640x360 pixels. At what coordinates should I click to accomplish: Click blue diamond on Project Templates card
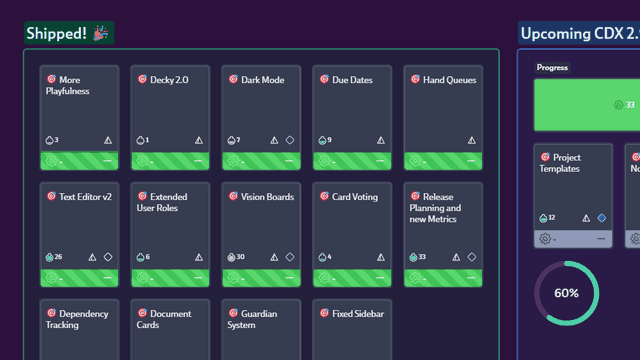[x=602, y=218]
